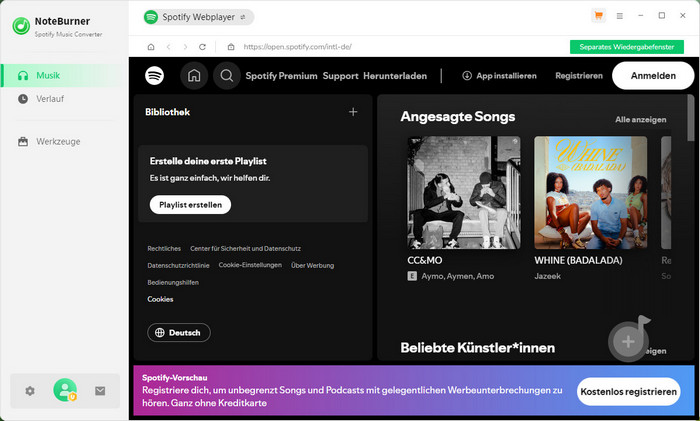The image size is (700, 421).
Task: Open Rechtliches footer link
Action: pyautogui.click(x=164, y=249)
